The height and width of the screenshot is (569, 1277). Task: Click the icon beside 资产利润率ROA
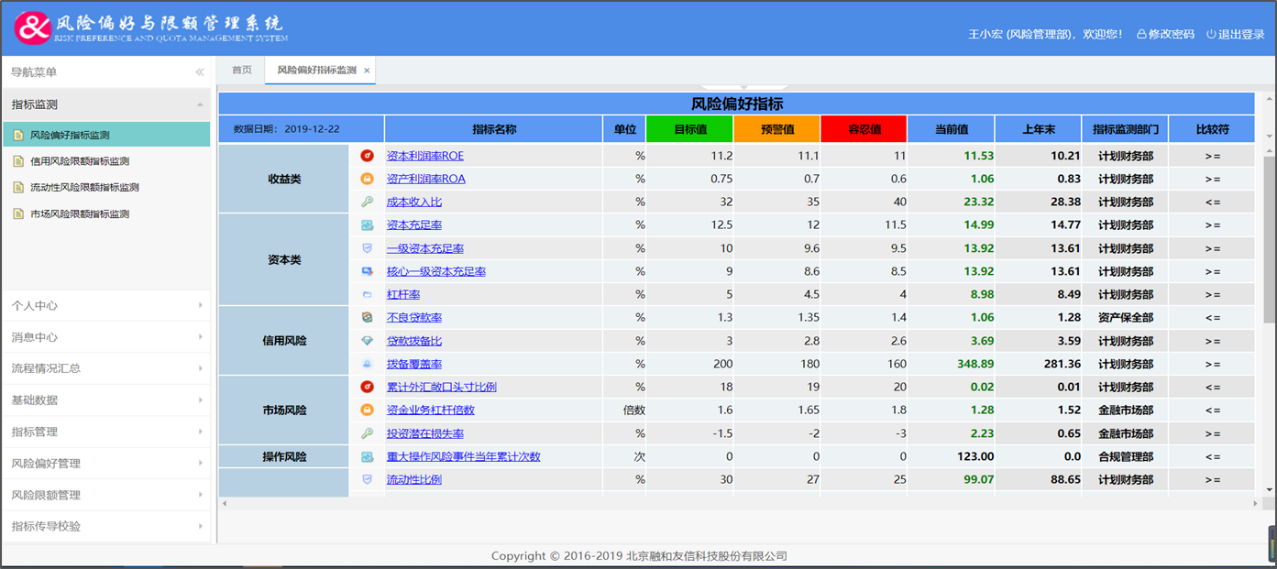click(x=367, y=179)
